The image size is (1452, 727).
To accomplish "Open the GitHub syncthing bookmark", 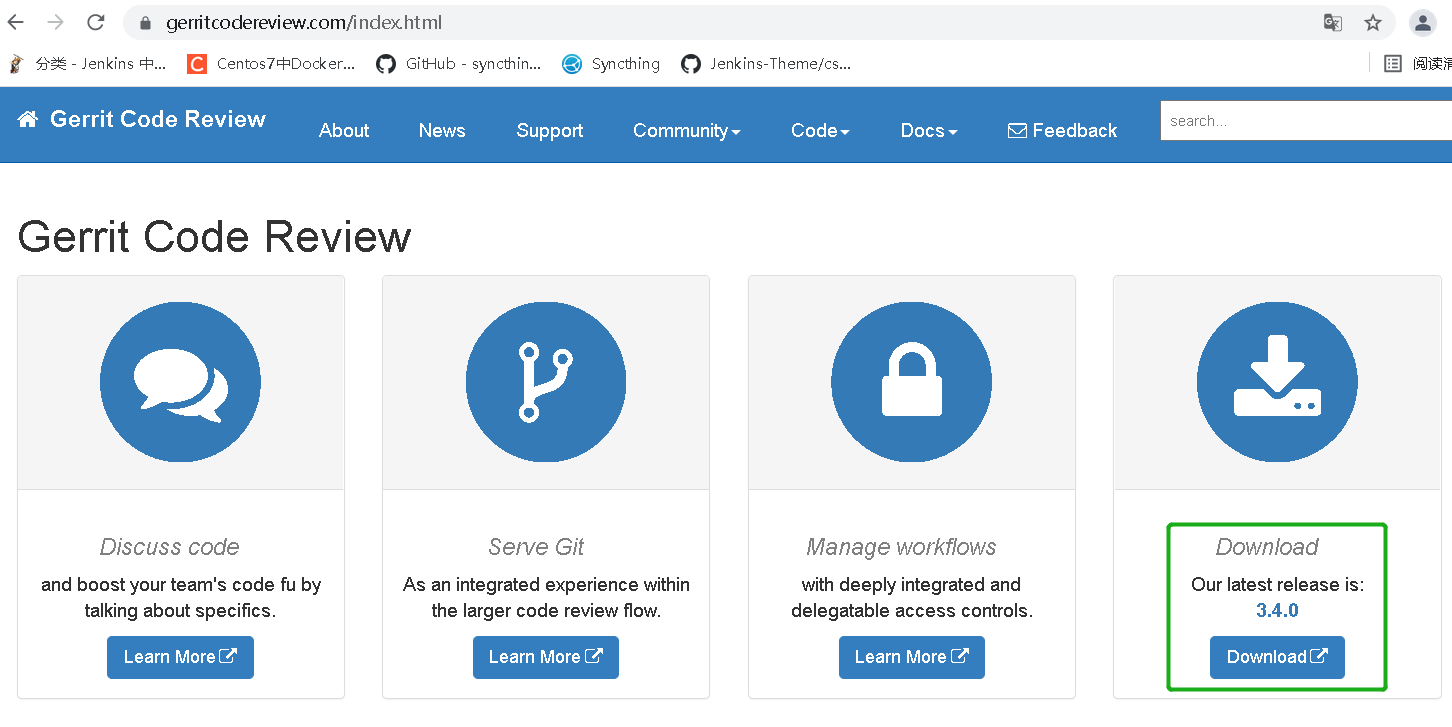I will [x=459, y=64].
